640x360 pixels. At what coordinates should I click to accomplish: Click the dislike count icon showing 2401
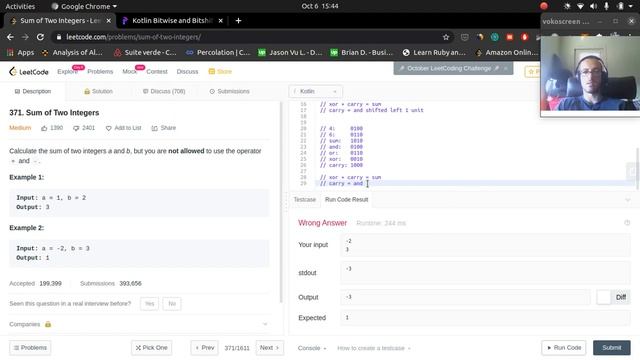pos(76,128)
